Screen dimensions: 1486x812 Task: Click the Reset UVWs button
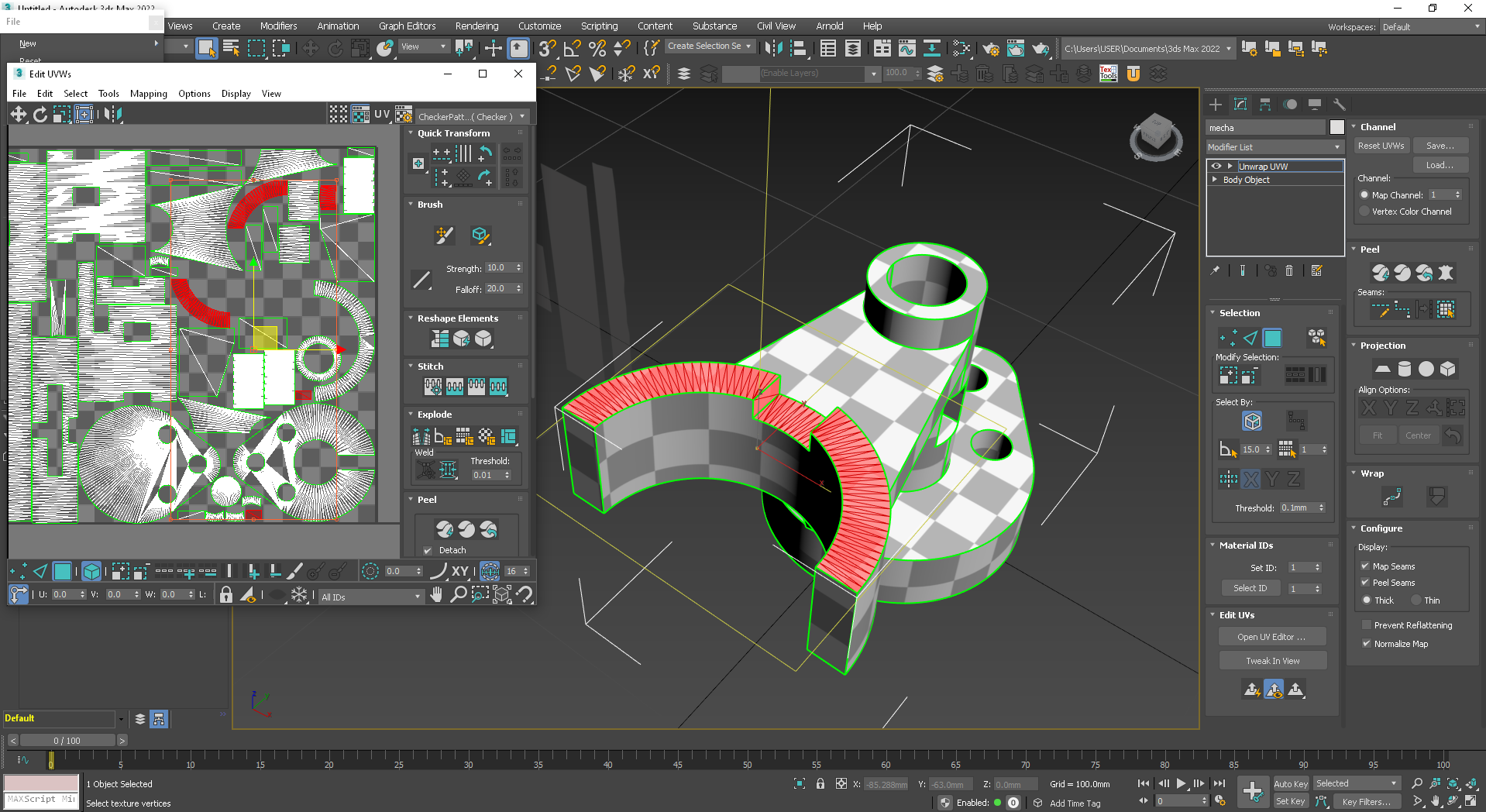tap(1381, 146)
